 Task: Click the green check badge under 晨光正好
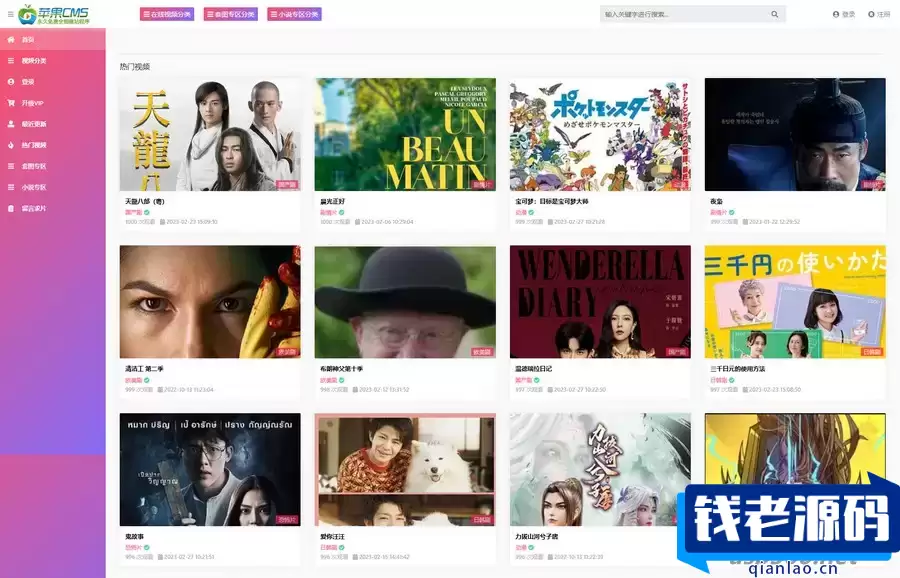pyautogui.click(x=342, y=212)
